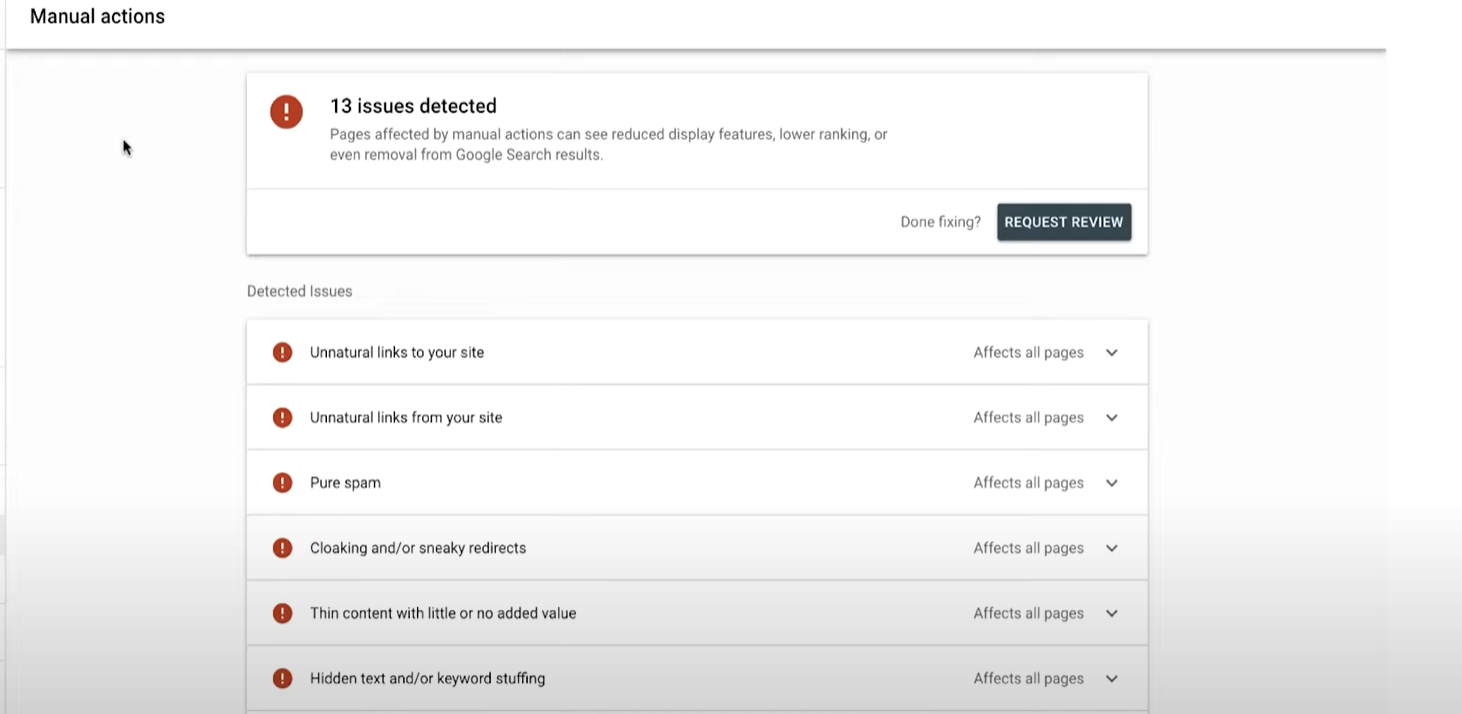This screenshot has width=1462, height=714.
Task: Click the Manual actions page heading
Action: point(97,16)
